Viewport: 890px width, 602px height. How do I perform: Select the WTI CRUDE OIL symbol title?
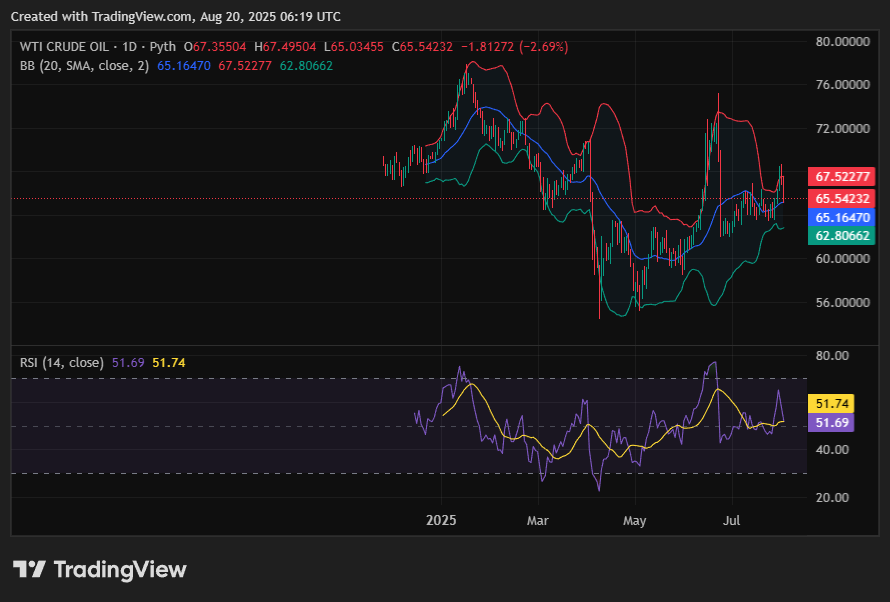point(64,47)
